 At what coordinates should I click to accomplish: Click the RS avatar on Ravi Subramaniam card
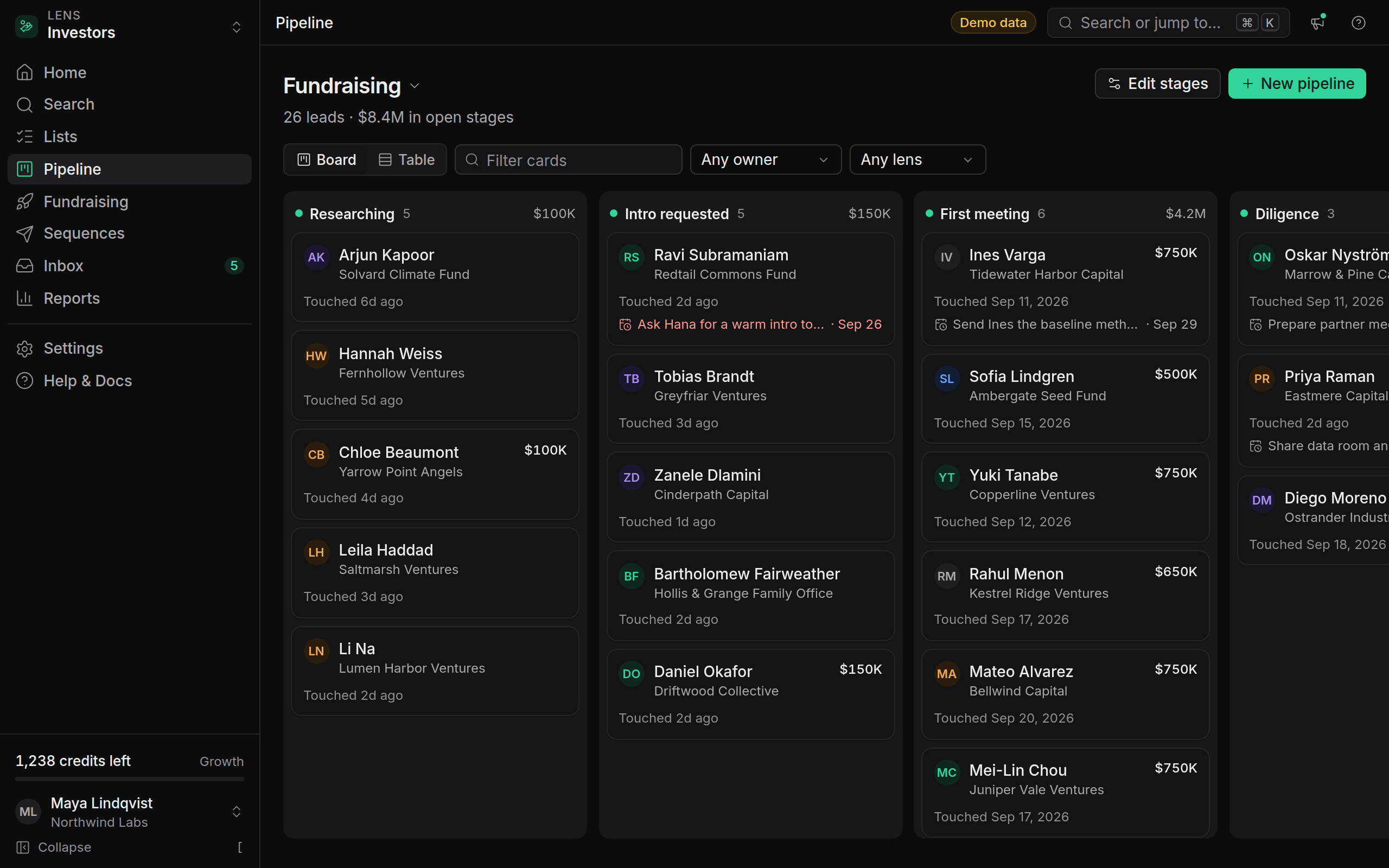pyautogui.click(x=632, y=257)
